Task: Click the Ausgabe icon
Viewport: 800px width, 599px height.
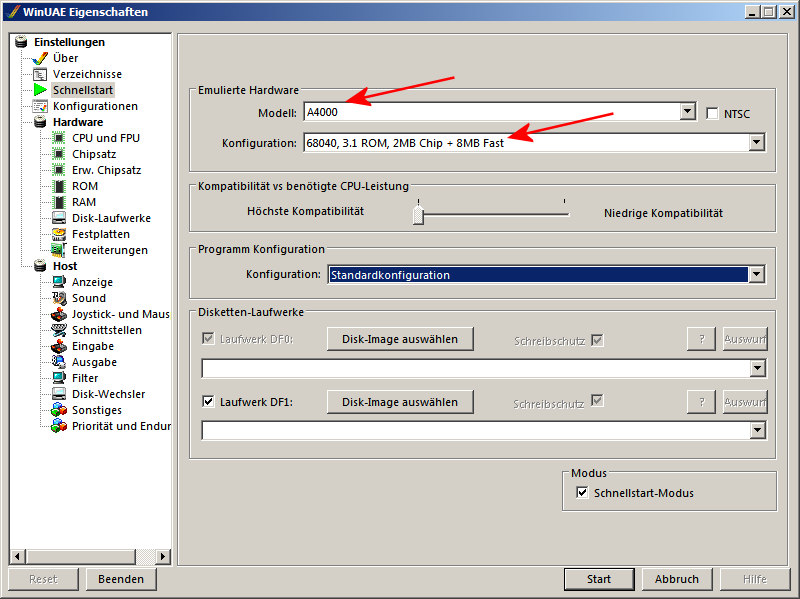Action: 59,362
